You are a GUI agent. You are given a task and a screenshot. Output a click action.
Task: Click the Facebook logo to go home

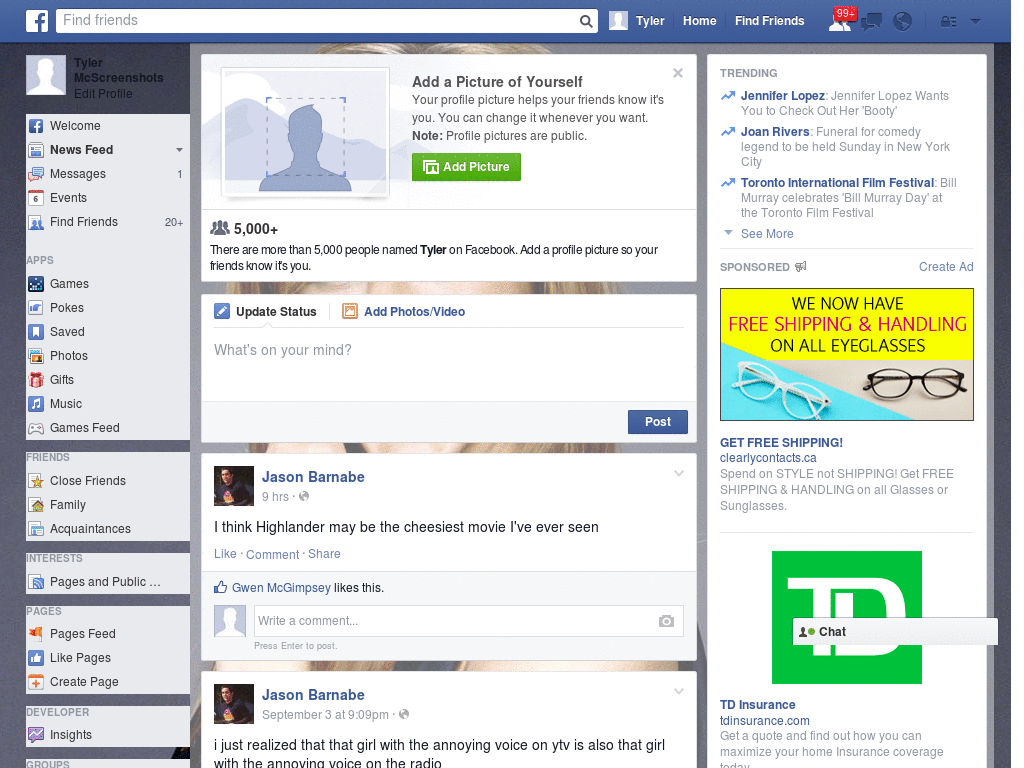click(x=36, y=20)
